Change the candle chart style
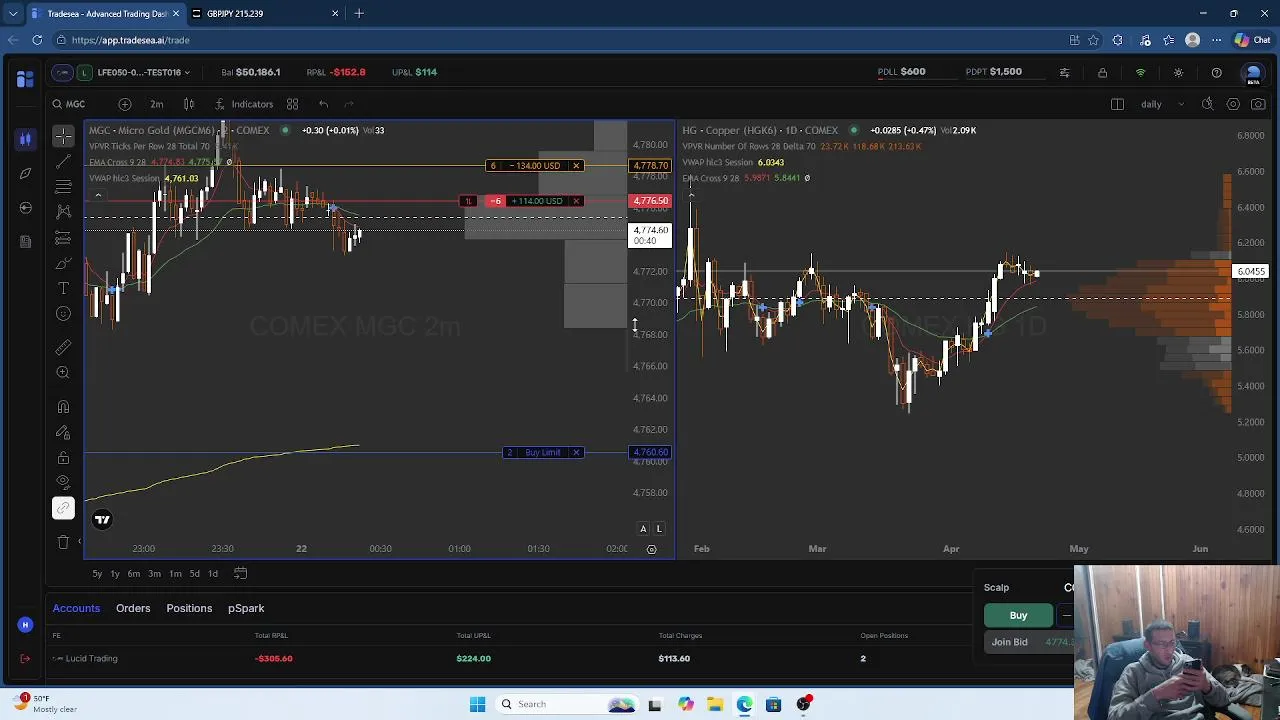 pyautogui.click(x=189, y=104)
